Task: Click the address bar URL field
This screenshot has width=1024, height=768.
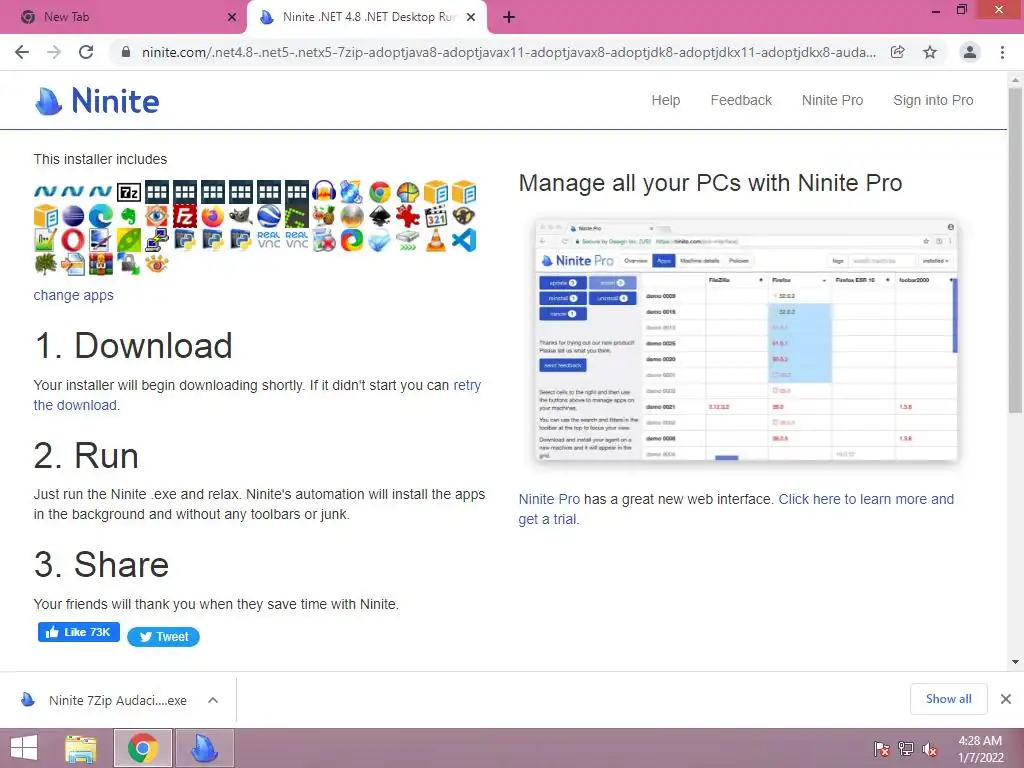Action: click(508, 52)
